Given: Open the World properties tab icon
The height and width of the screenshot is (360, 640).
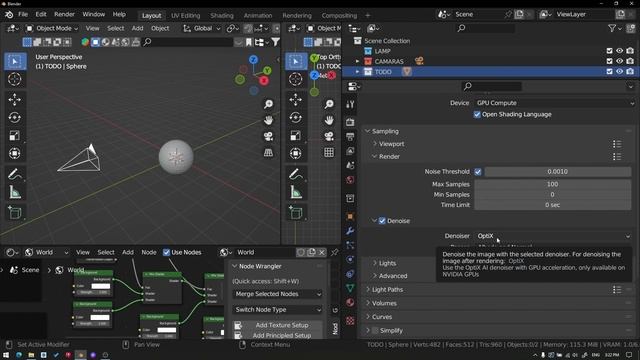Looking at the screenshot, I should [350, 180].
